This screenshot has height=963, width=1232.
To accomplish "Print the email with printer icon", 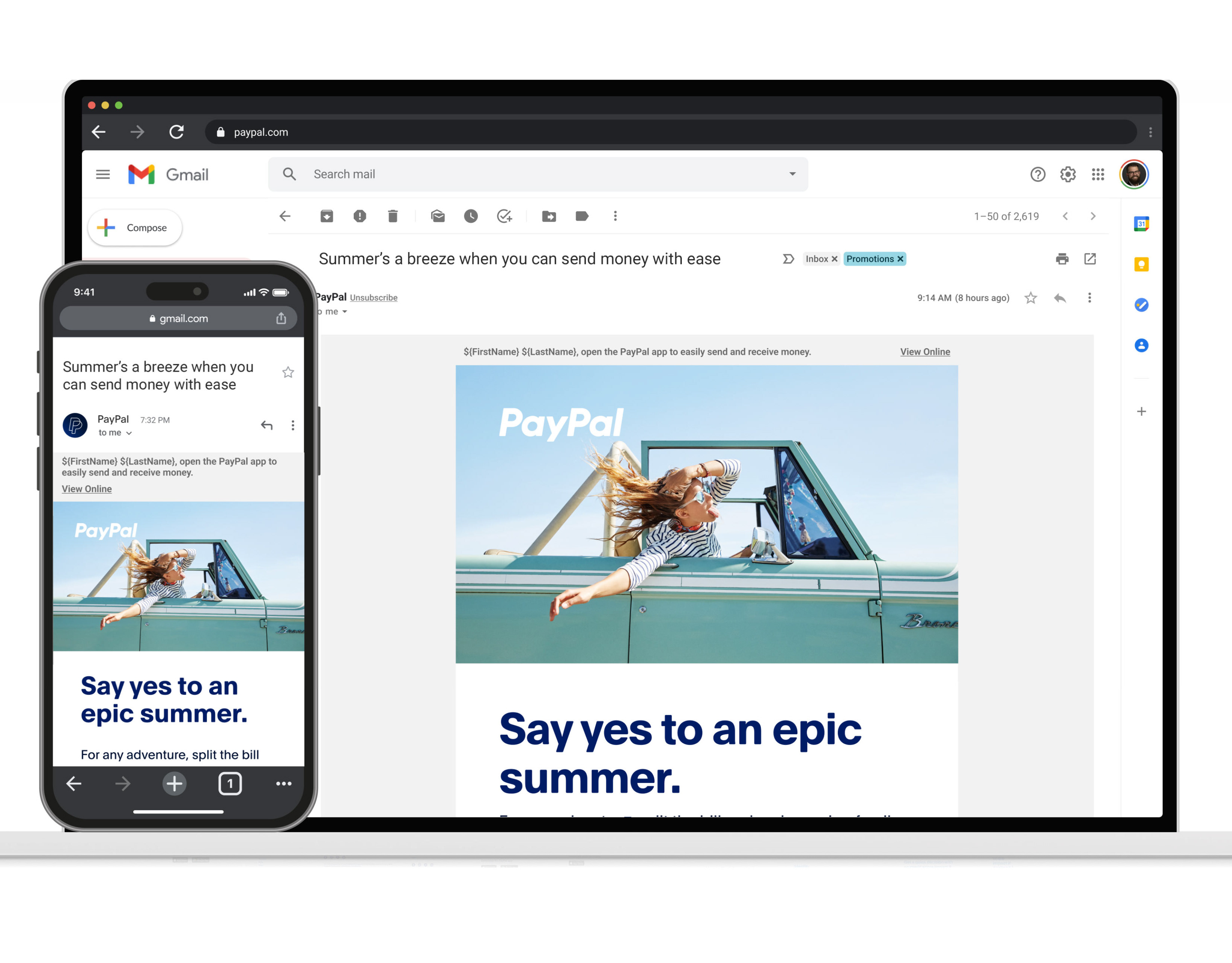I will (x=1062, y=259).
